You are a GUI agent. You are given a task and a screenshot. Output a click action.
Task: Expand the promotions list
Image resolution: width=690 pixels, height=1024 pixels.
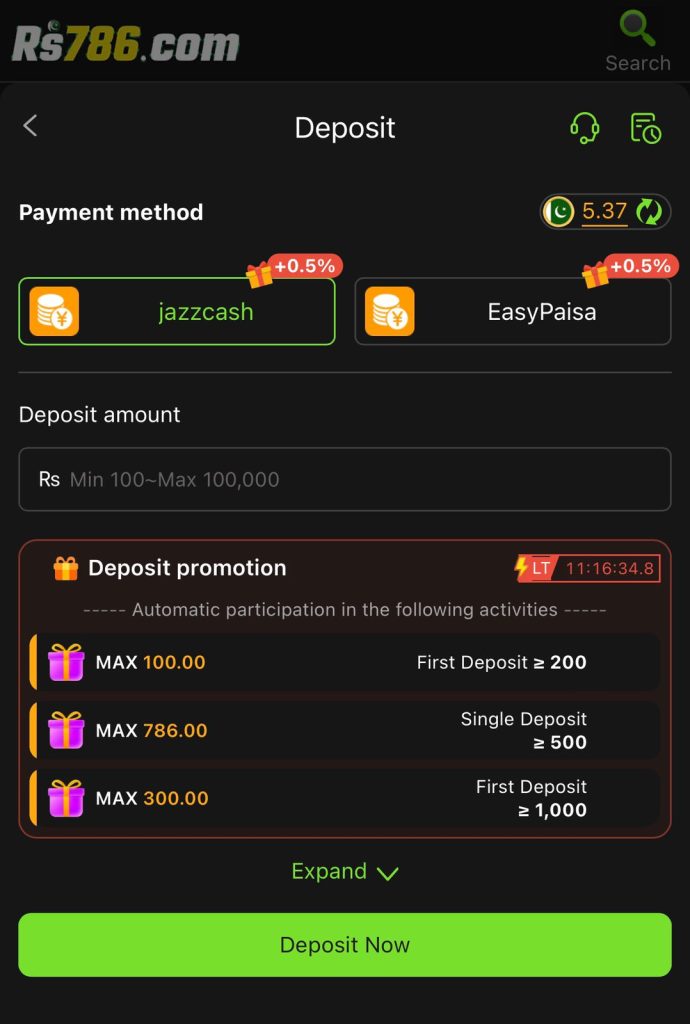pyautogui.click(x=330, y=872)
